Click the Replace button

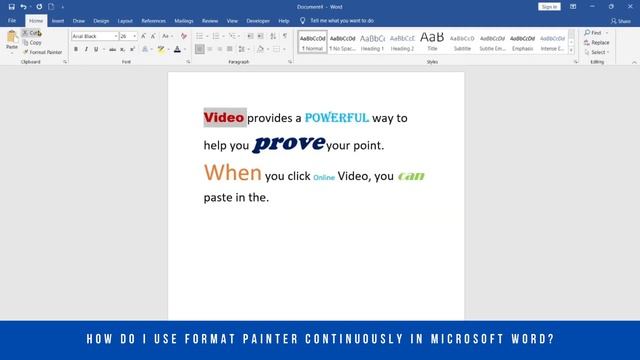click(x=597, y=42)
